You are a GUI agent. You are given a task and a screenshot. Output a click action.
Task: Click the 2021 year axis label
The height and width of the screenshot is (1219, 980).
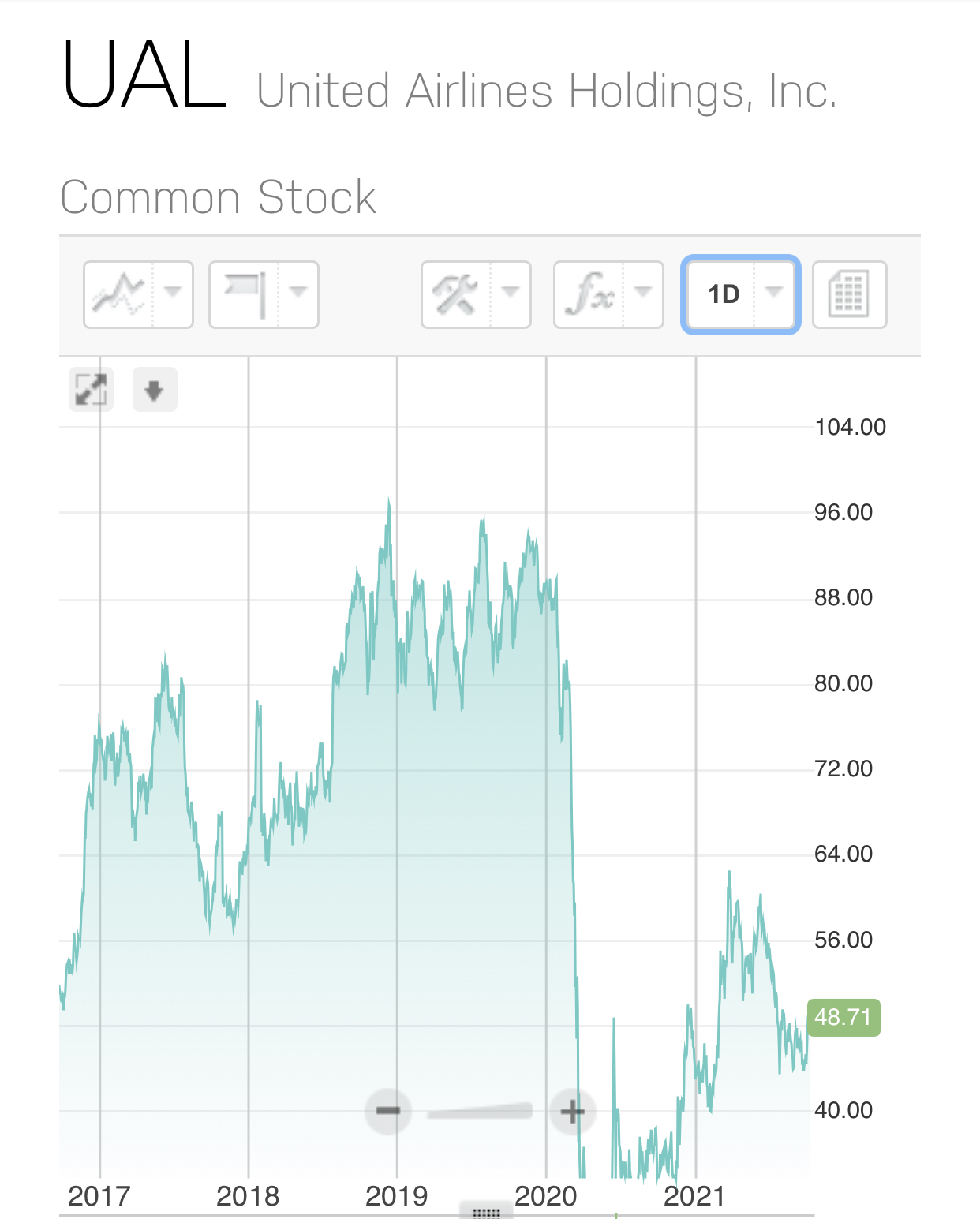pyautogui.click(x=694, y=1196)
